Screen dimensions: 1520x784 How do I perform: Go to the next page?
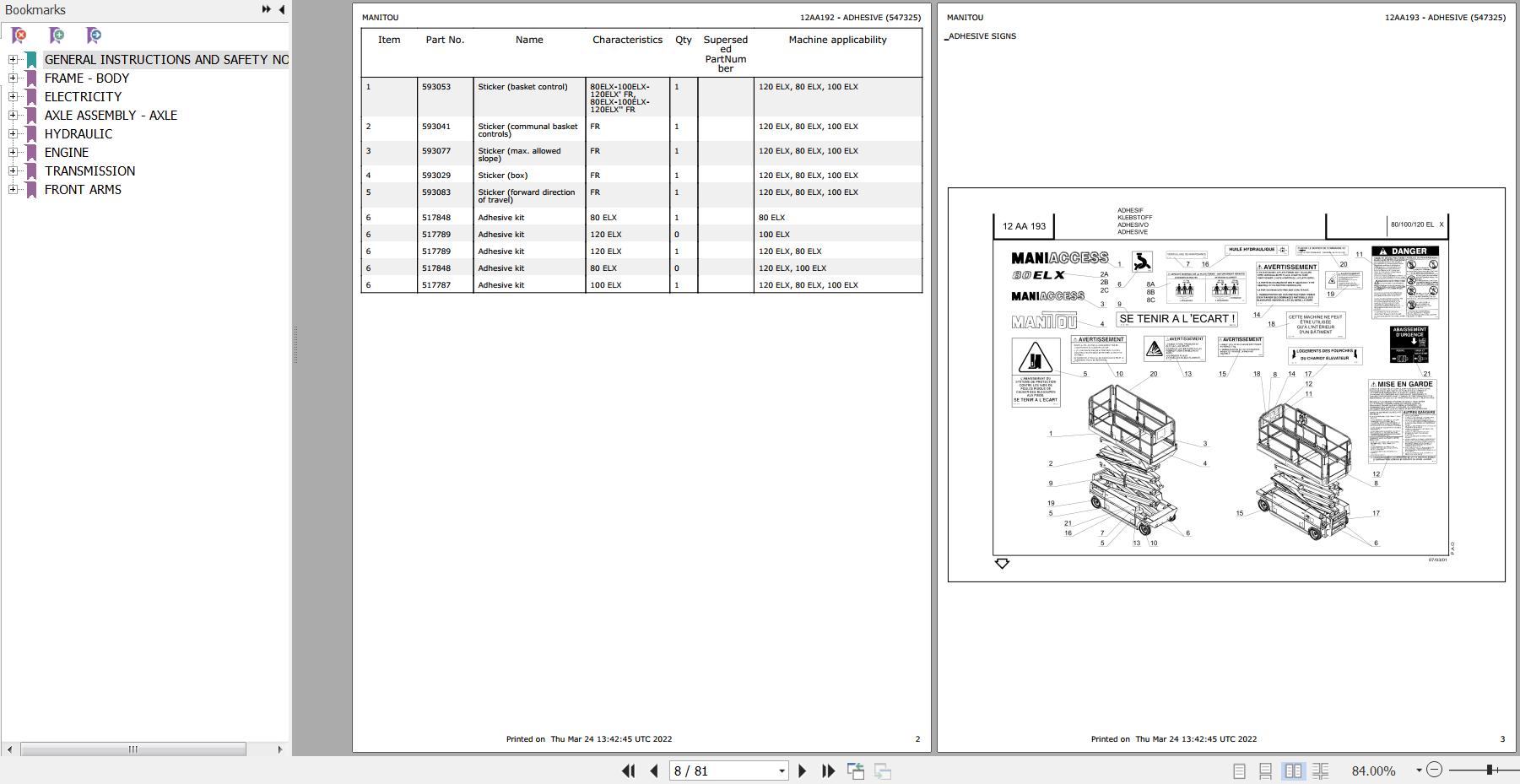pos(803,770)
